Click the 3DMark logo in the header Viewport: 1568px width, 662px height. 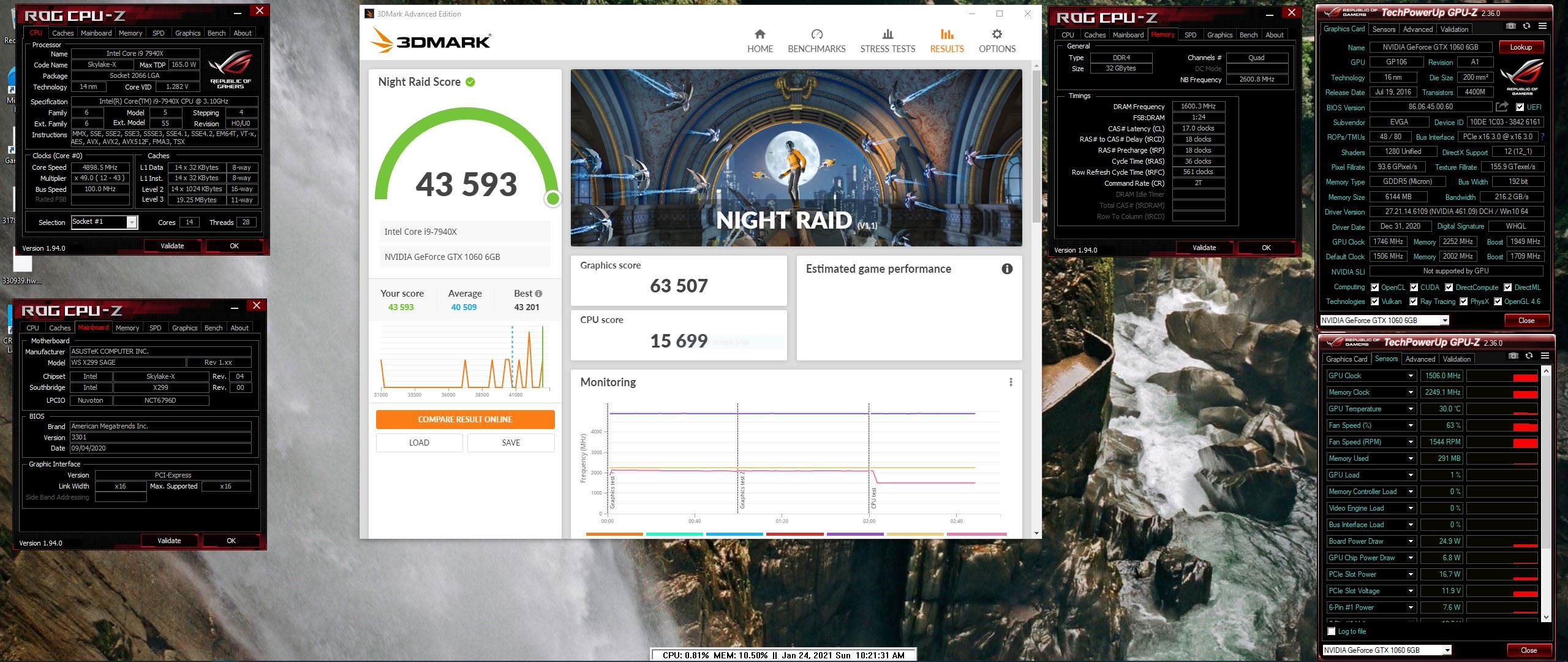coord(430,41)
